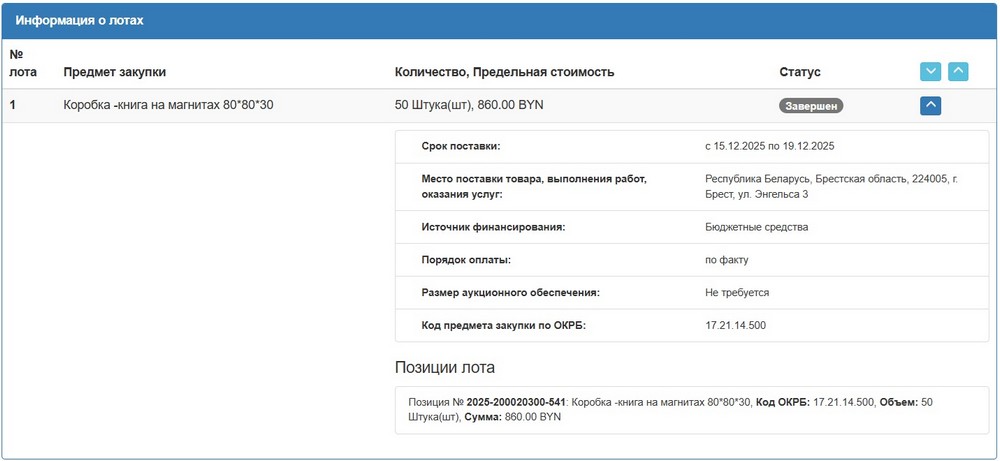Click the "№ лота" column header
This screenshot has height=461, width=1000.
click(22, 62)
